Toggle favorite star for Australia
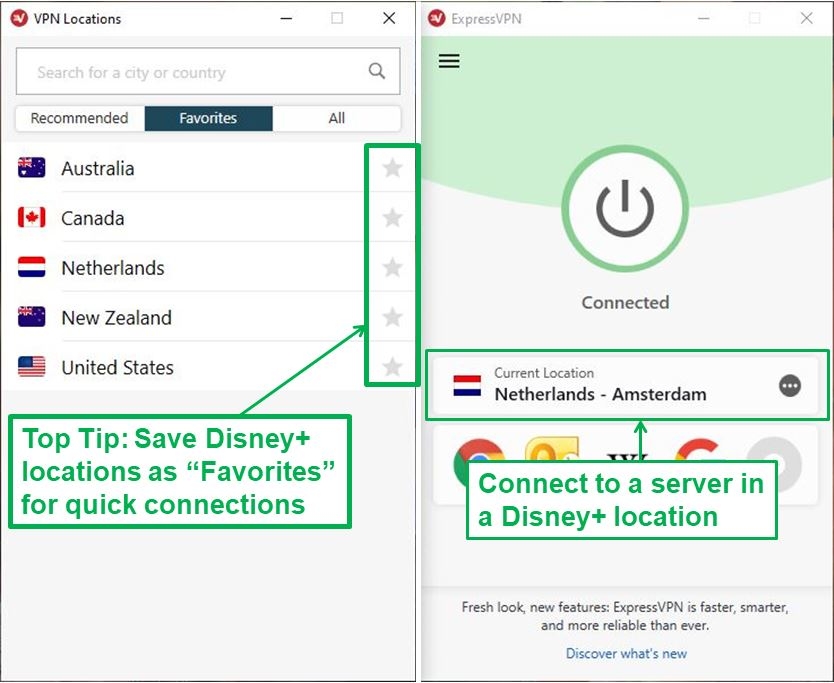The width and height of the screenshot is (834, 683). tap(393, 168)
